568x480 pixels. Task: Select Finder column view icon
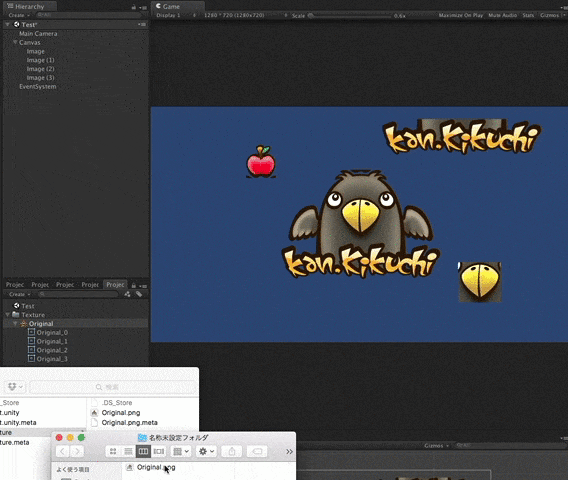[143, 451]
